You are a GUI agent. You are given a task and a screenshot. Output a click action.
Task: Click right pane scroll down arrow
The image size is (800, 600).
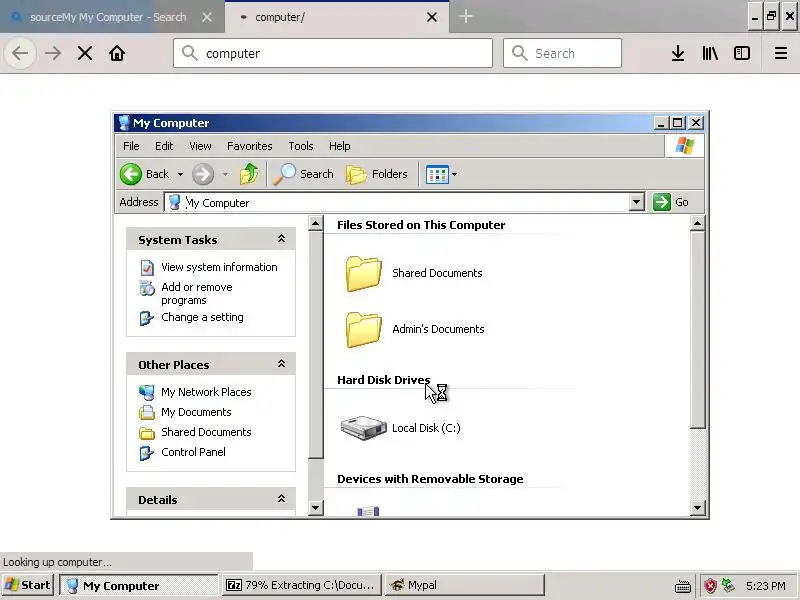click(697, 508)
